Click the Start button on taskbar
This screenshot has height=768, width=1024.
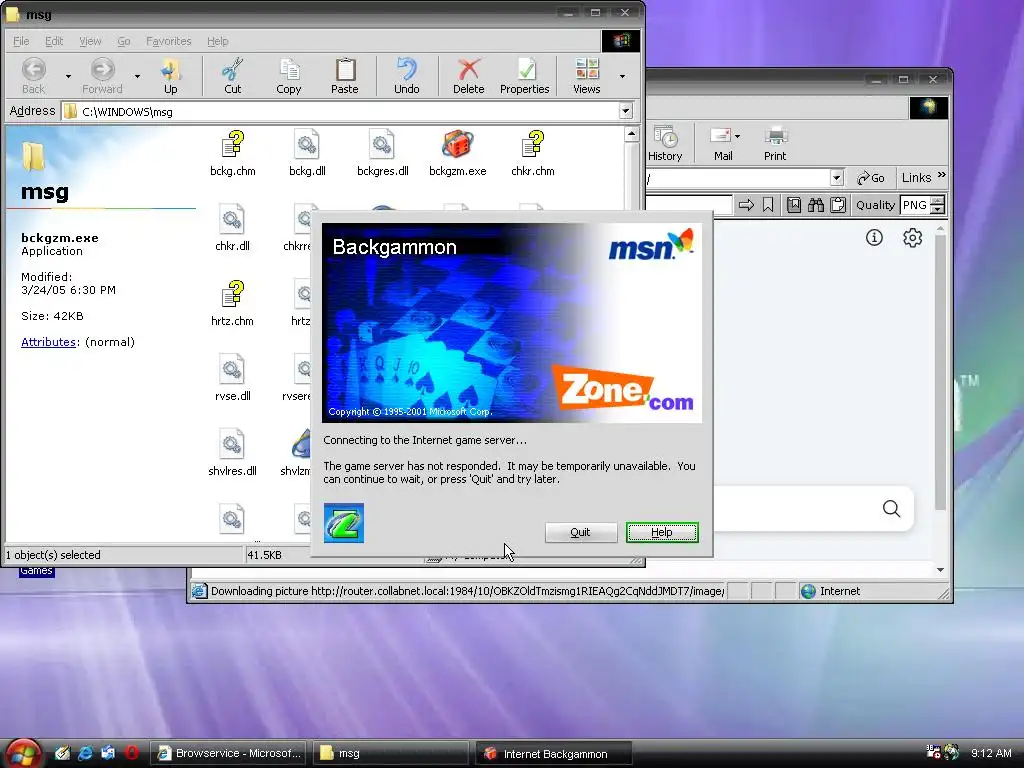pyautogui.click(x=24, y=753)
